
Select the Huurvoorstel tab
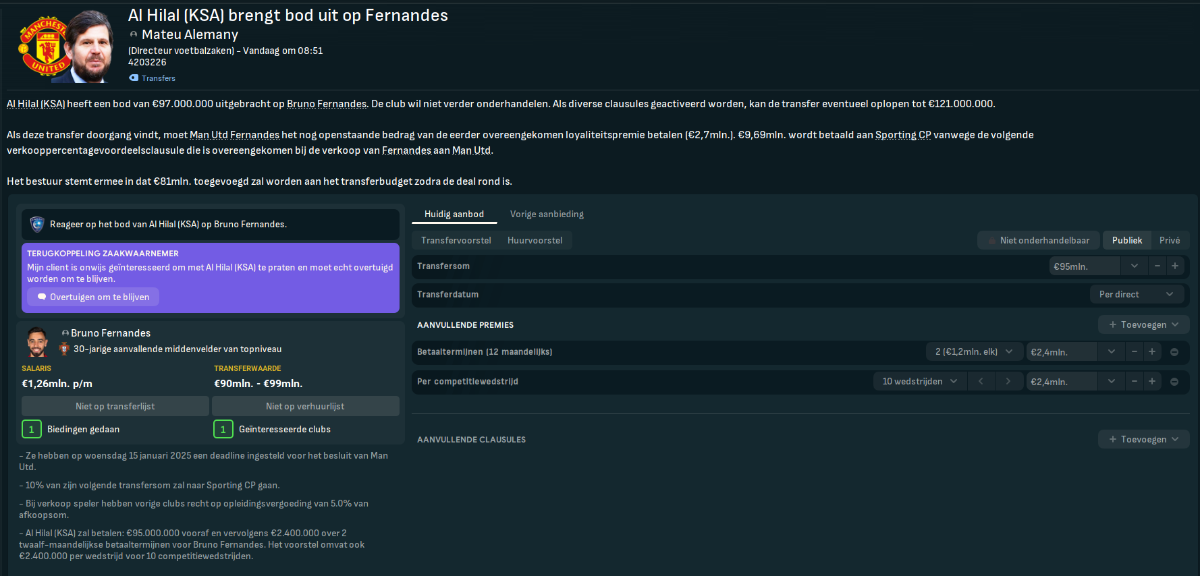point(535,240)
